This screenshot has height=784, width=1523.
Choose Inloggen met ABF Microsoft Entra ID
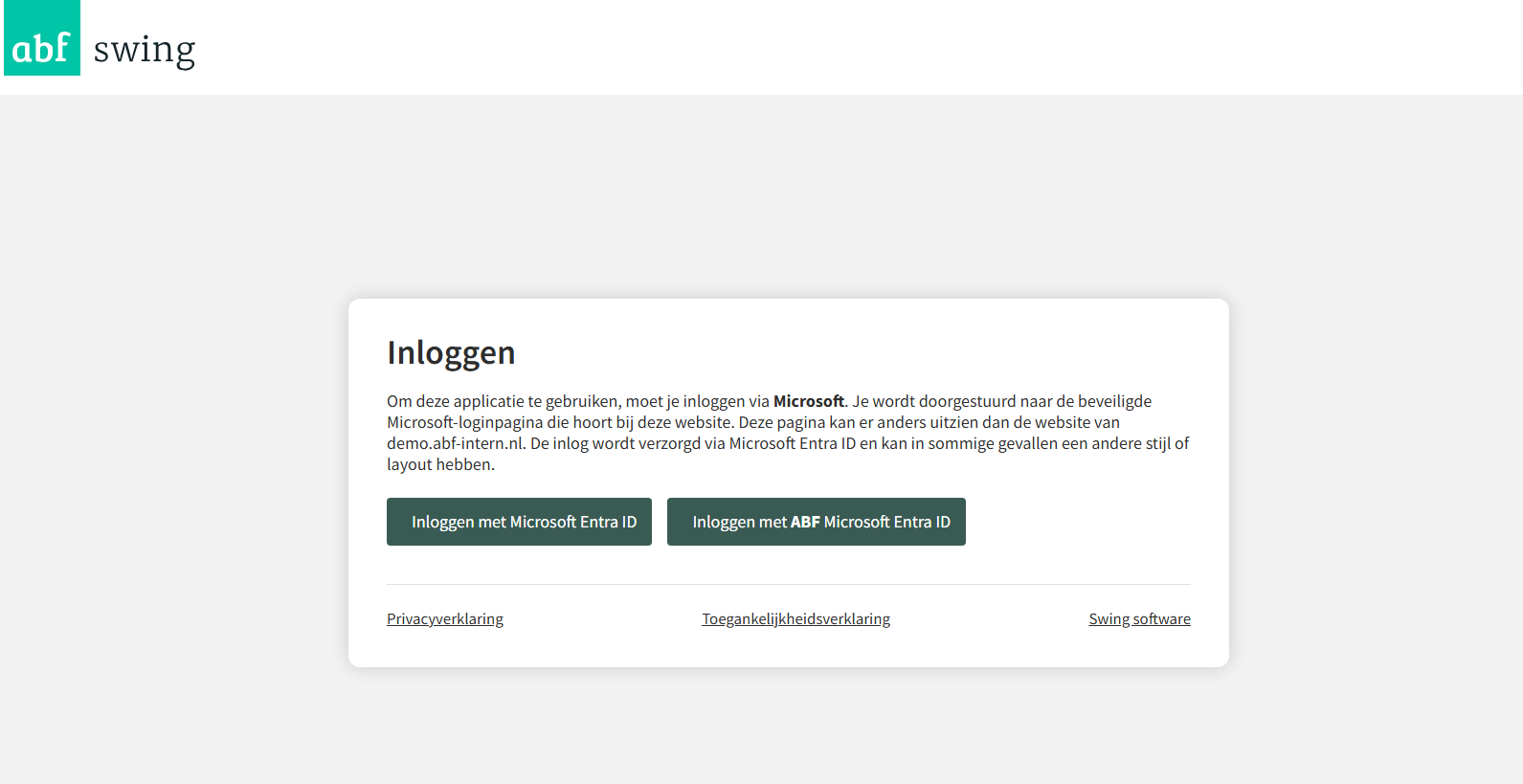click(817, 522)
